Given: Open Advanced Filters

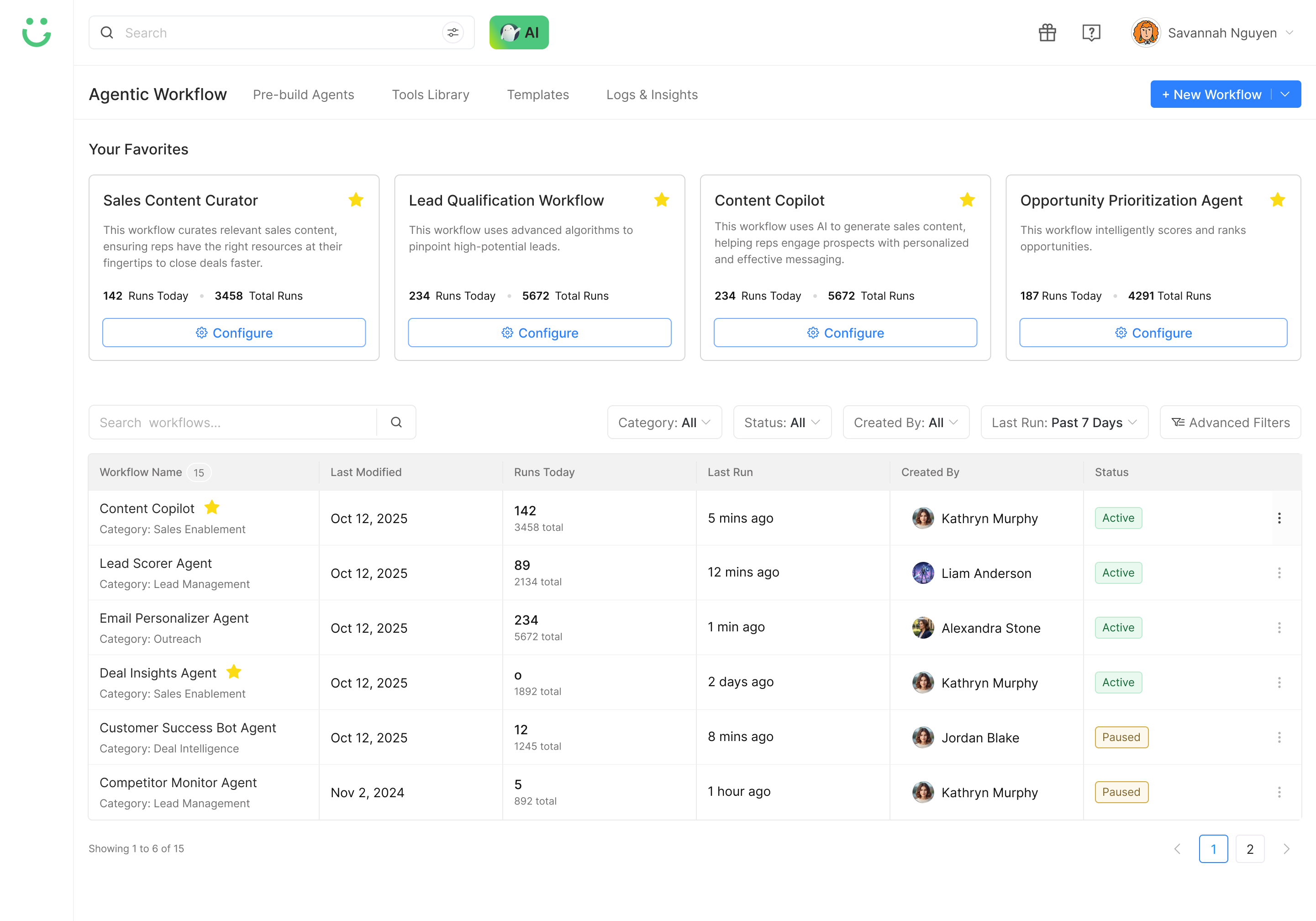Looking at the screenshot, I should pos(1230,422).
